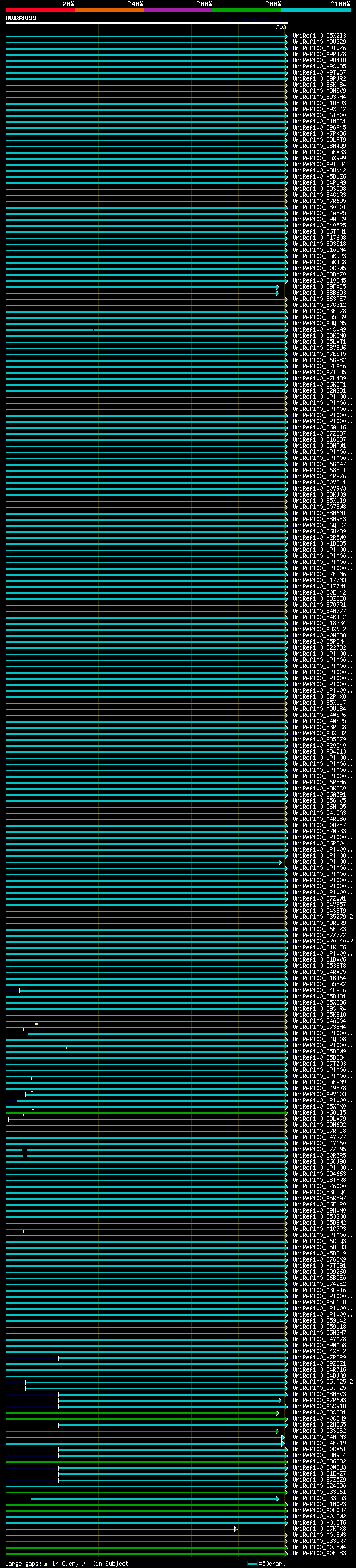The width and height of the screenshot is (356, 1568).
Task: Select hit UniRef100_B9H4T8
Action: (x=319, y=60)
